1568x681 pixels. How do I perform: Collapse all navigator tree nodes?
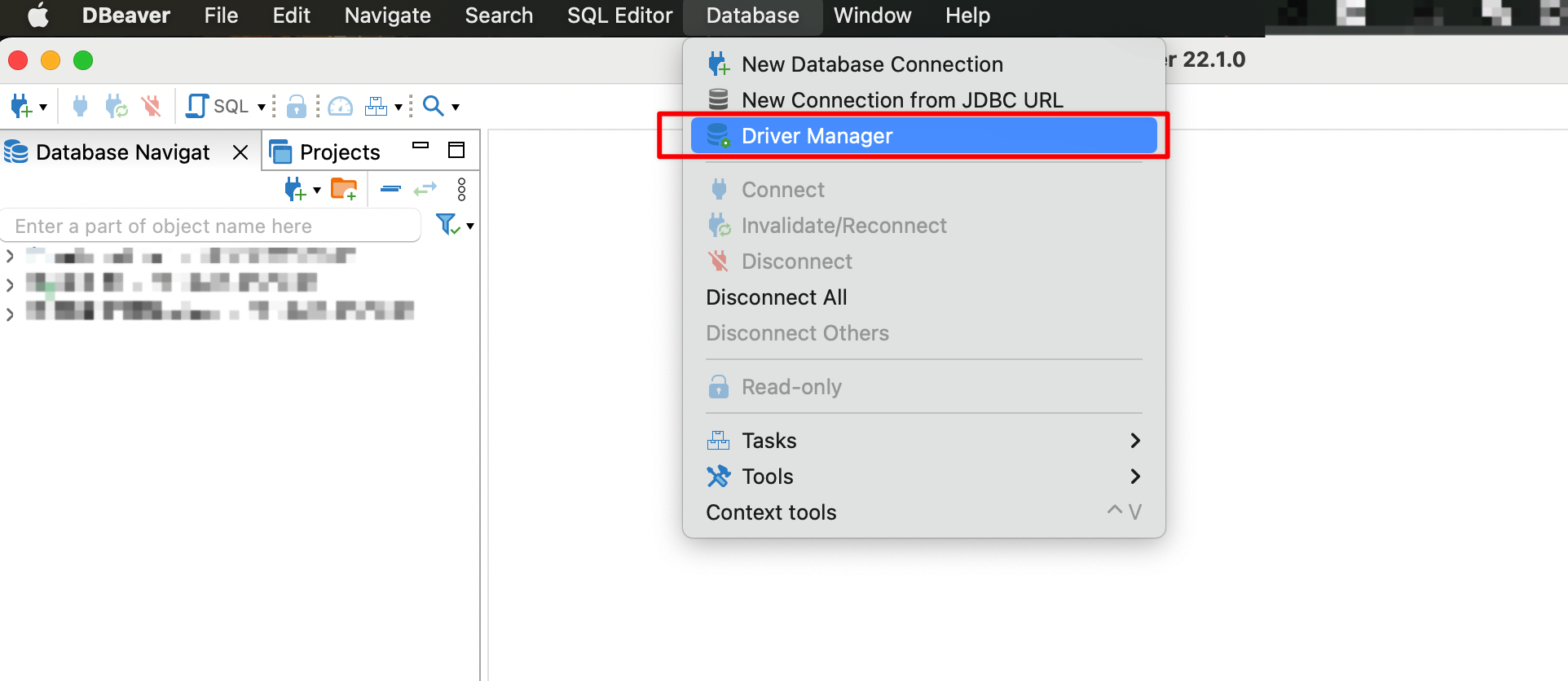[391, 189]
